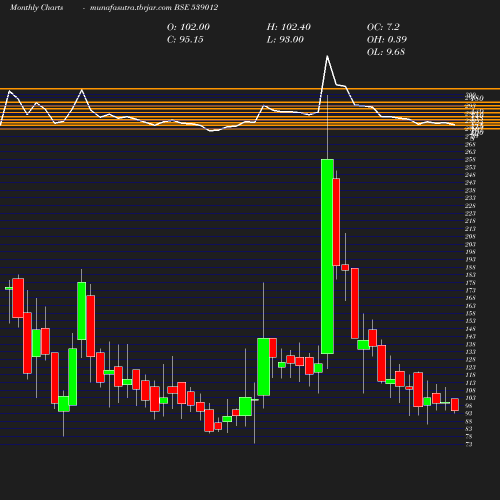Click the last red candlestick at the right end
This screenshot has width=500, height=500.
[x=455, y=404]
